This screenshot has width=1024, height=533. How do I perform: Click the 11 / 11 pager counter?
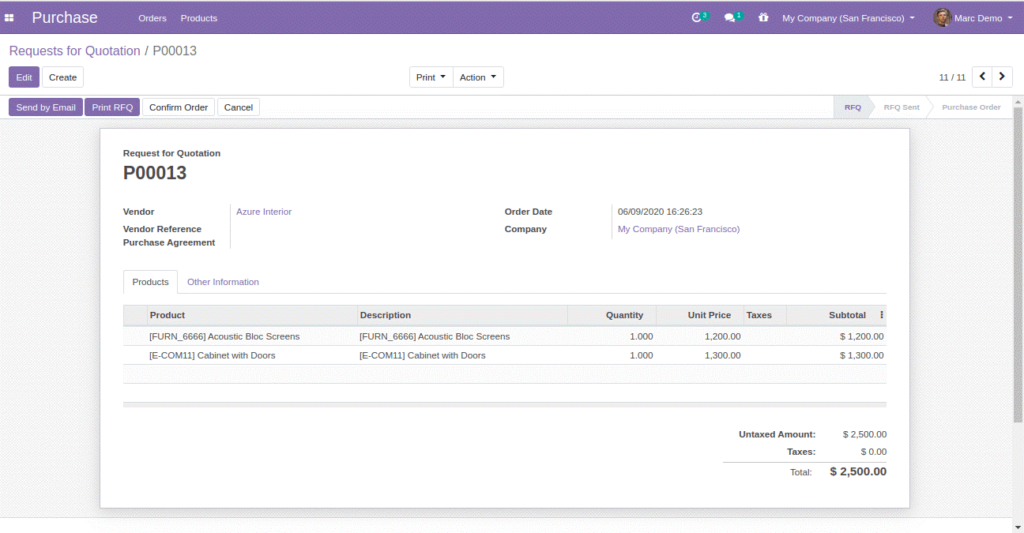(952, 77)
